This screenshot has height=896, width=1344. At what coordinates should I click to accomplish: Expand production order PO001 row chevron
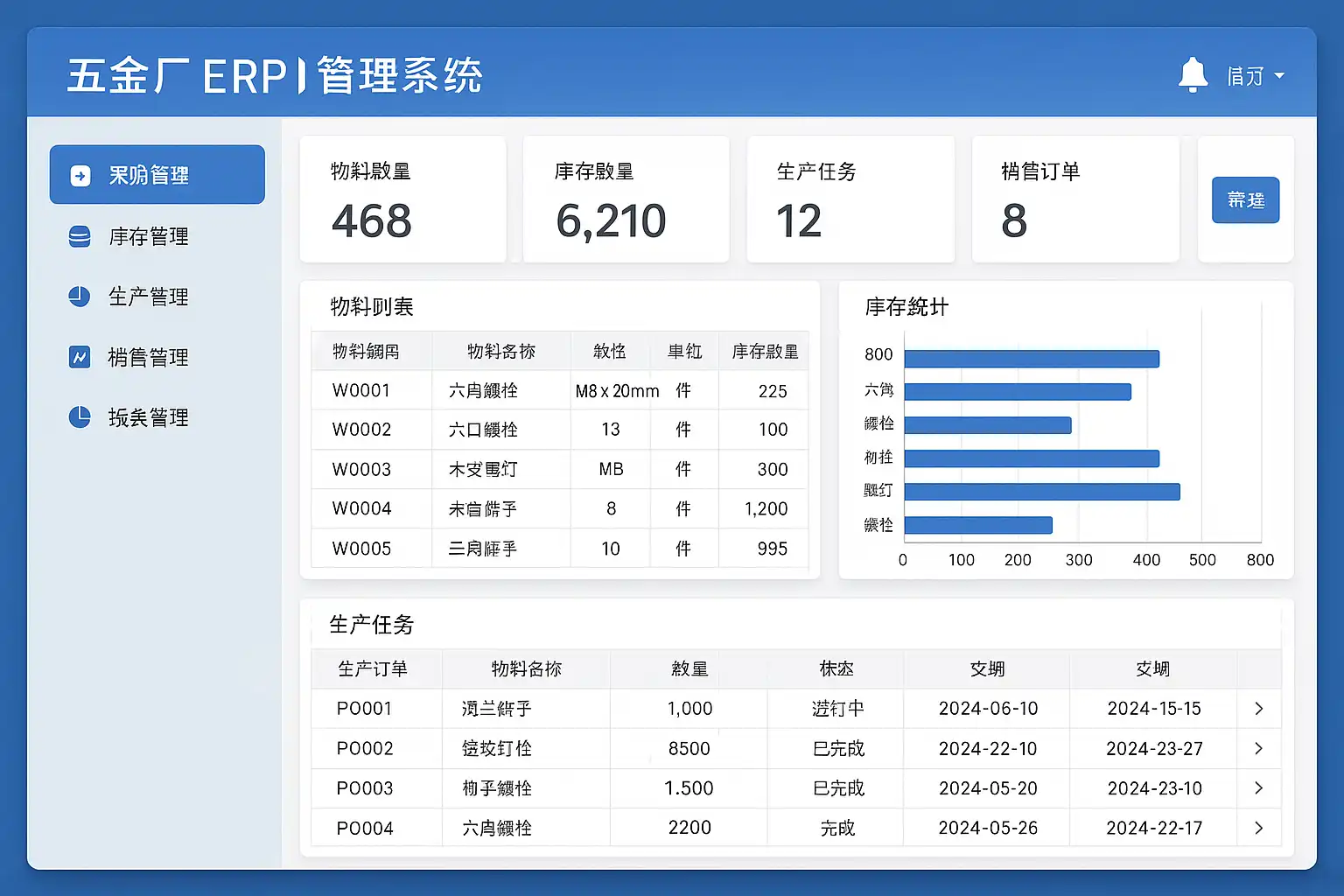coord(1258,709)
